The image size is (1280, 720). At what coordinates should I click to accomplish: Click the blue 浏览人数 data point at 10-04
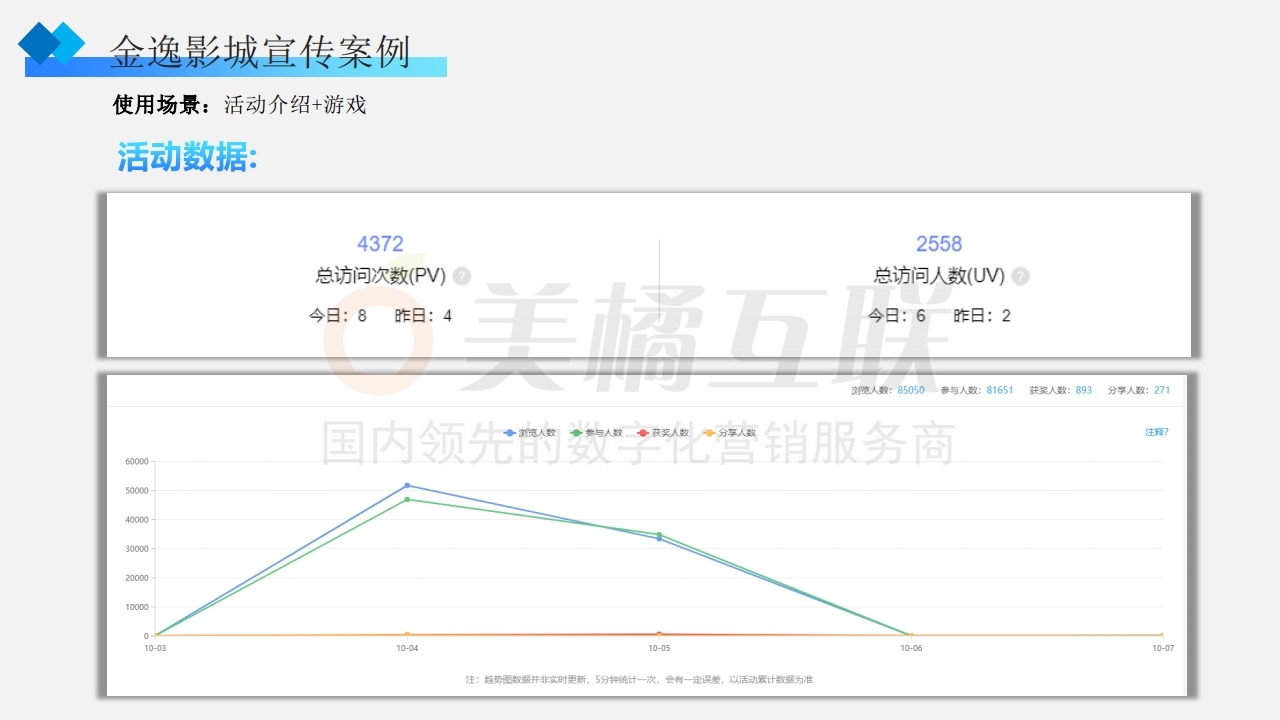[x=407, y=486]
